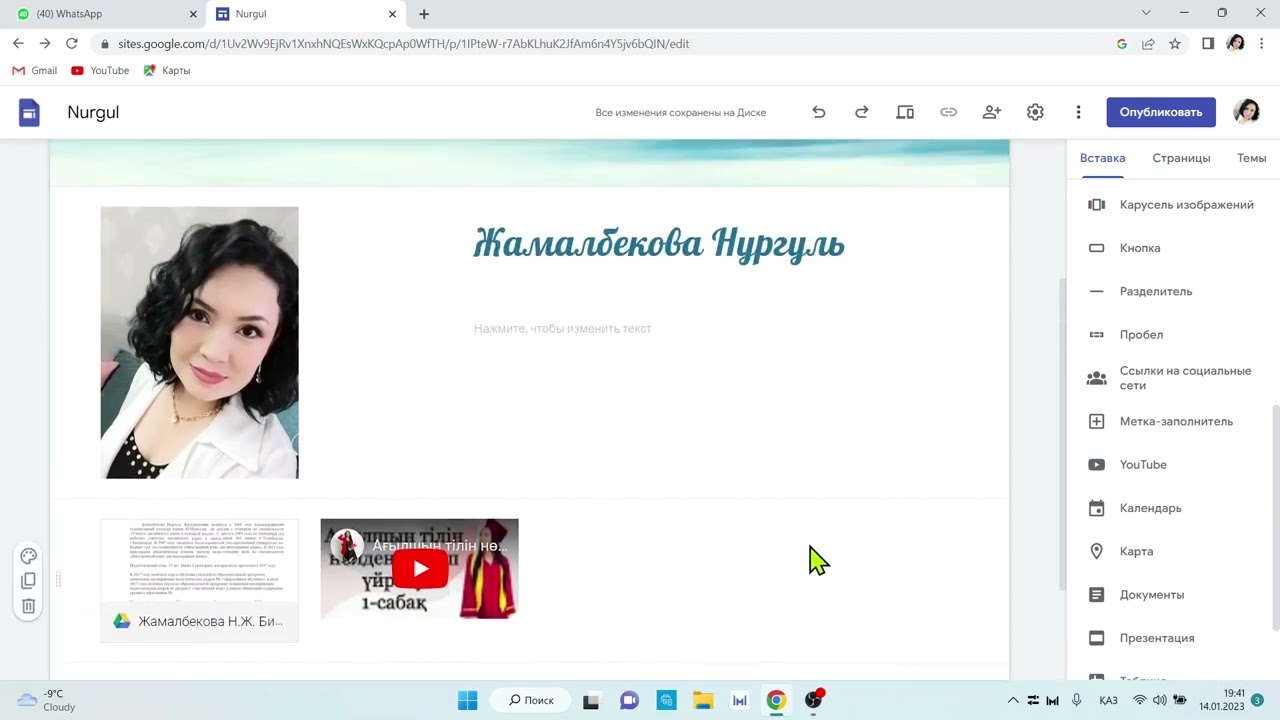
Task: Click the Windows Start button
Action: 467,701
